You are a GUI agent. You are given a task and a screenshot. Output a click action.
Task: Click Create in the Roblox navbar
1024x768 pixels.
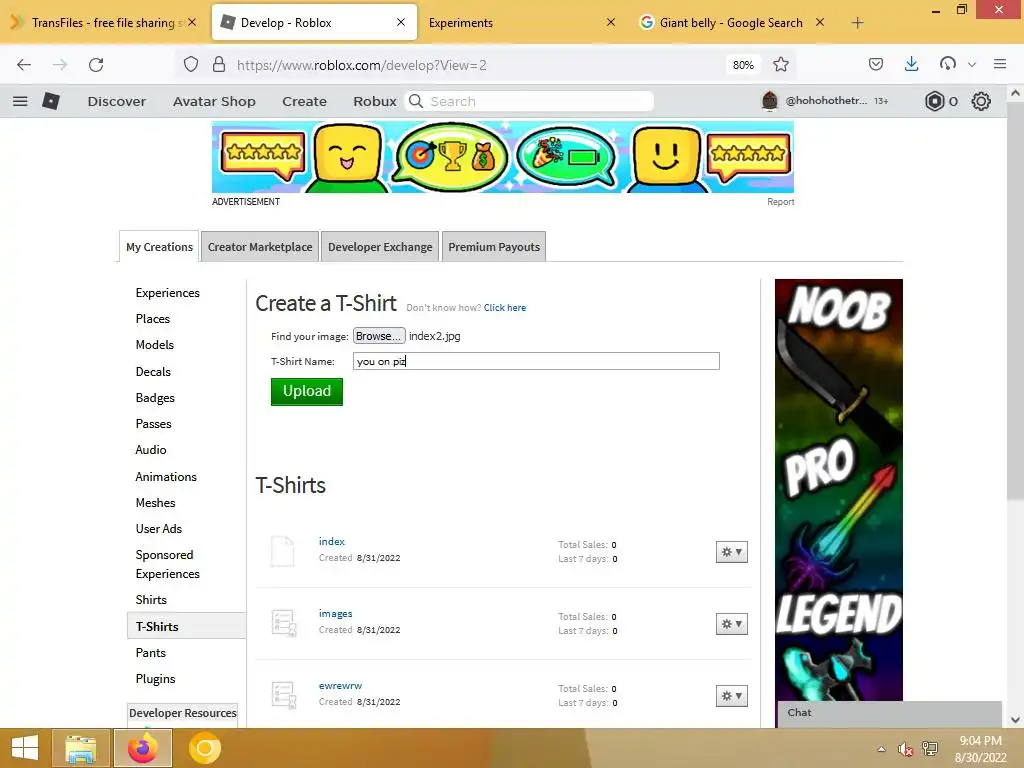304,101
